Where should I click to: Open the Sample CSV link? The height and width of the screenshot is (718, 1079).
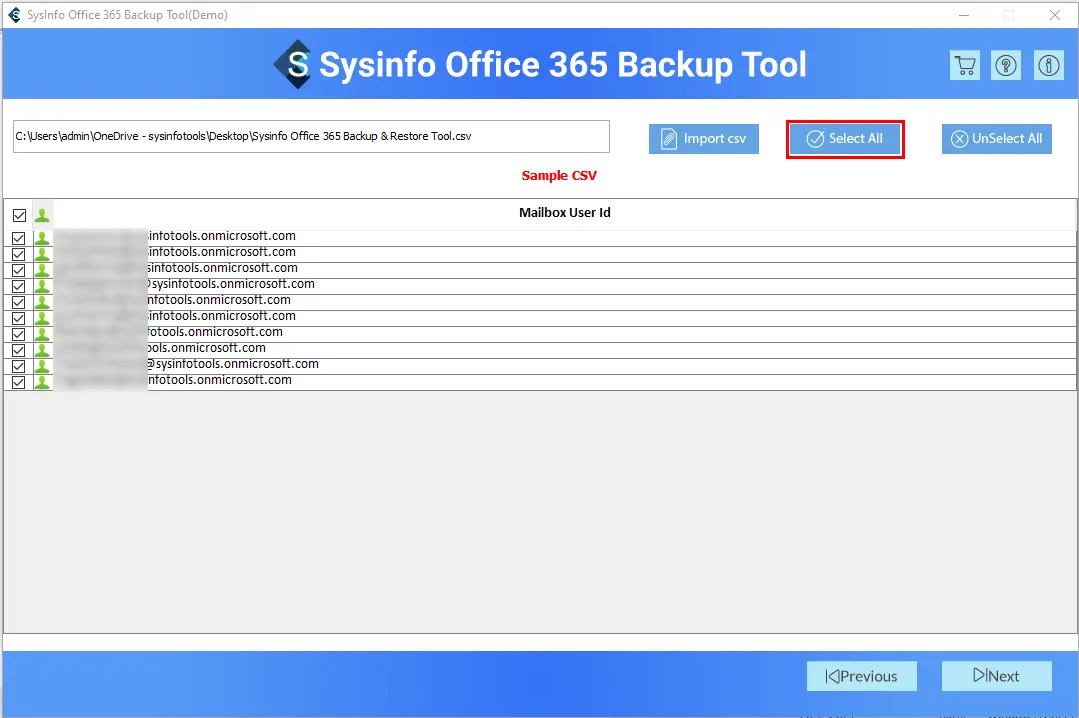[x=559, y=176]
